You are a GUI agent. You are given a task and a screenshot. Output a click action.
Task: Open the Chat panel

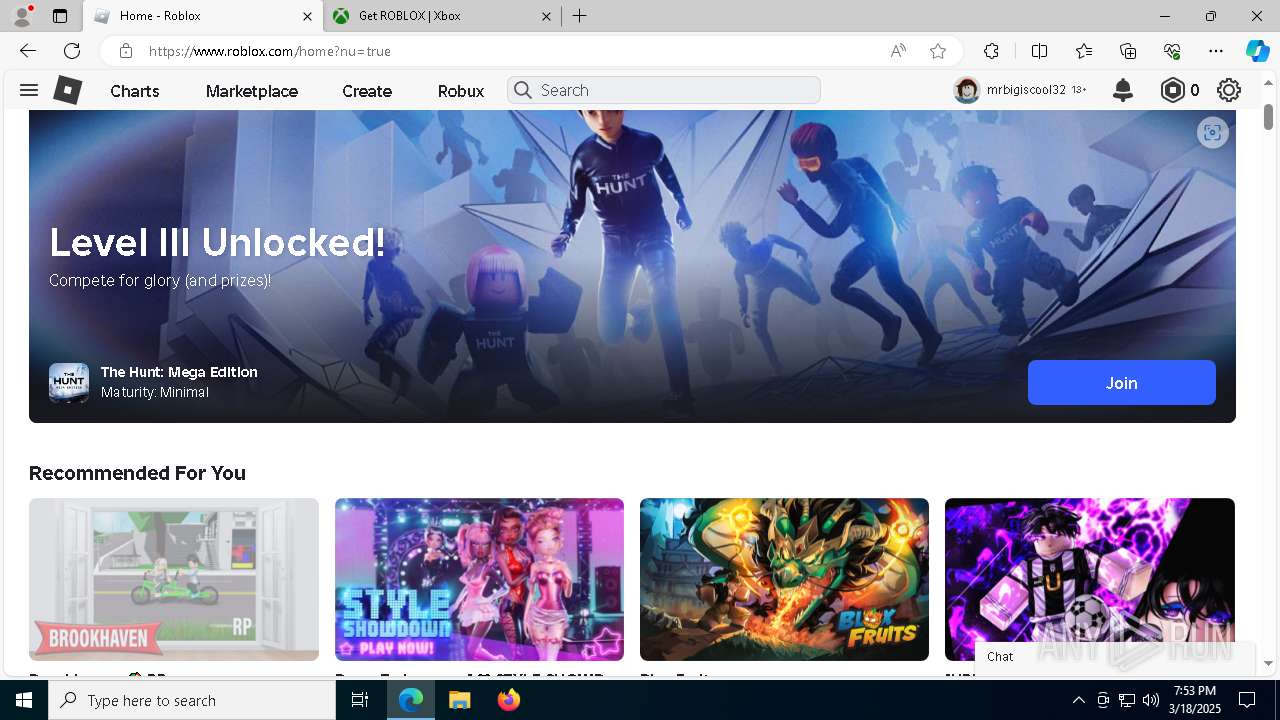(1115, 657)
